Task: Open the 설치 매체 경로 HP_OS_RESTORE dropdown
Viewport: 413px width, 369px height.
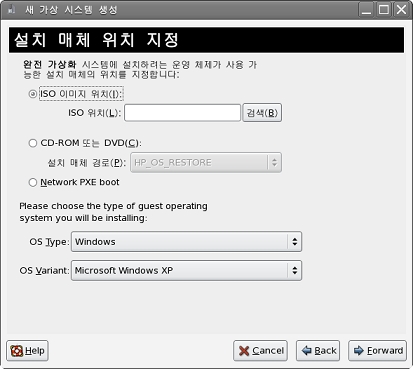Action: [206, 163]
